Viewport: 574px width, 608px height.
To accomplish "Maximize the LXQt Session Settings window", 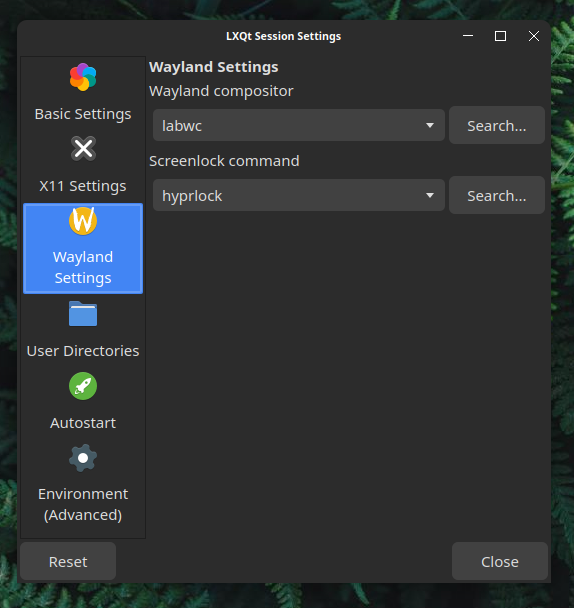I will click(x=500, y=36).
